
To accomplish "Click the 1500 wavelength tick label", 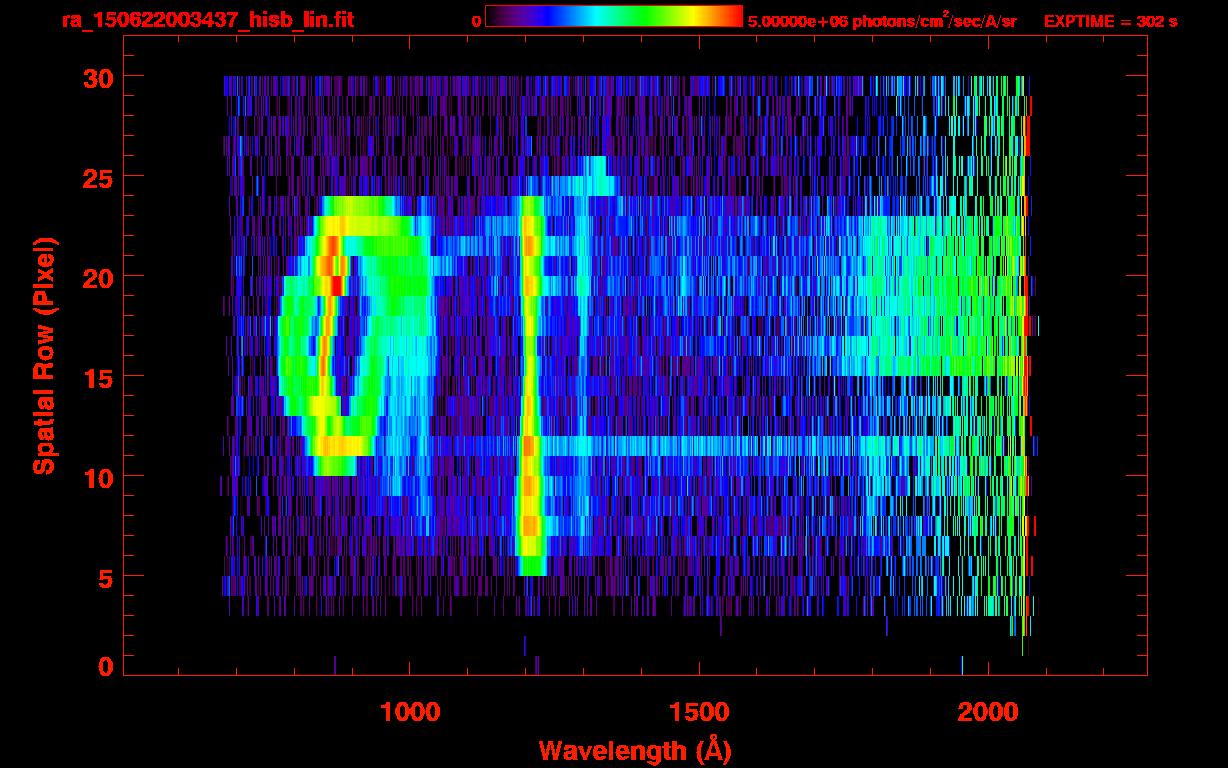I will (699, 712).
